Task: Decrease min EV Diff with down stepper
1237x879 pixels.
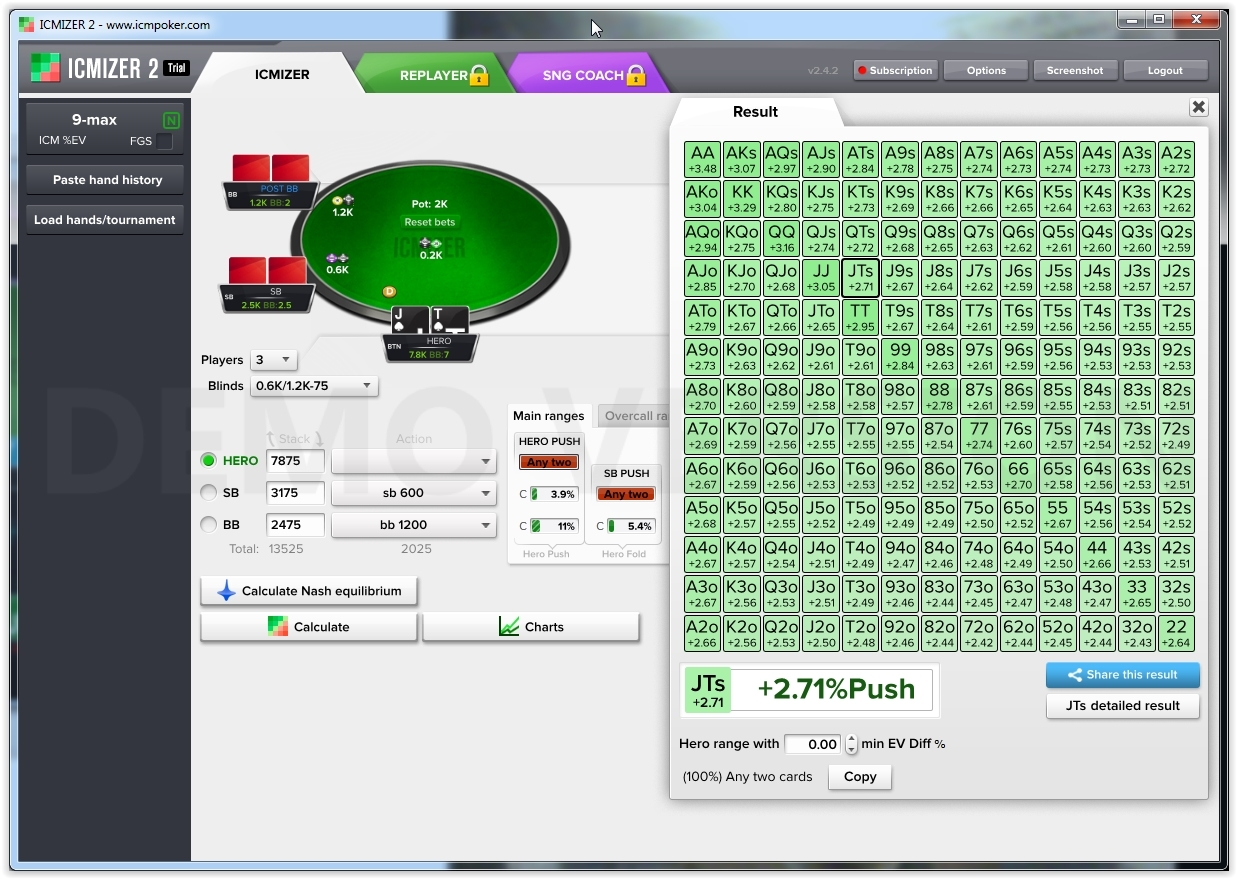Action: 851,749
